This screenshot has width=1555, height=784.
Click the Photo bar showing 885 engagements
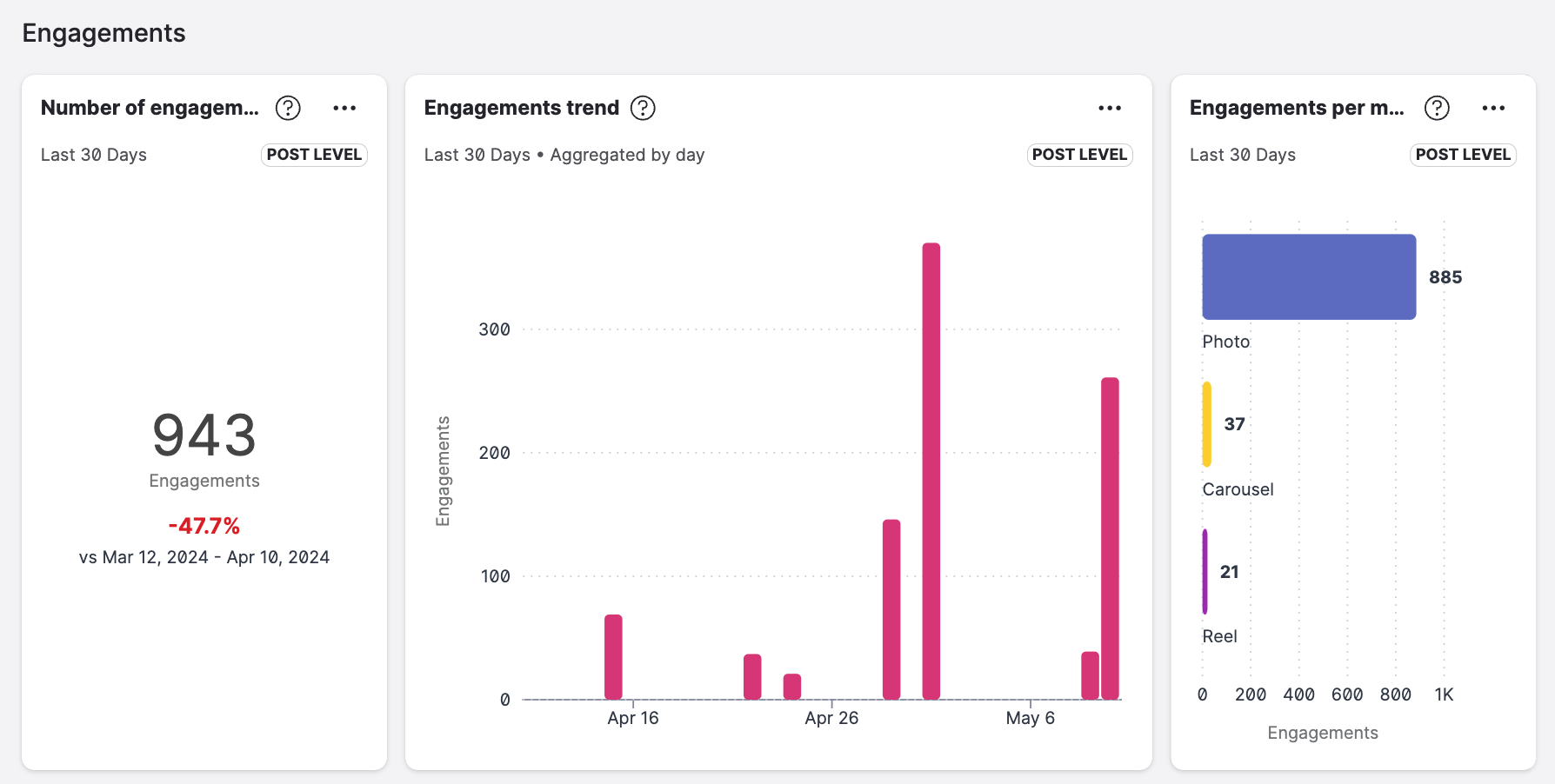[1308, 276]
